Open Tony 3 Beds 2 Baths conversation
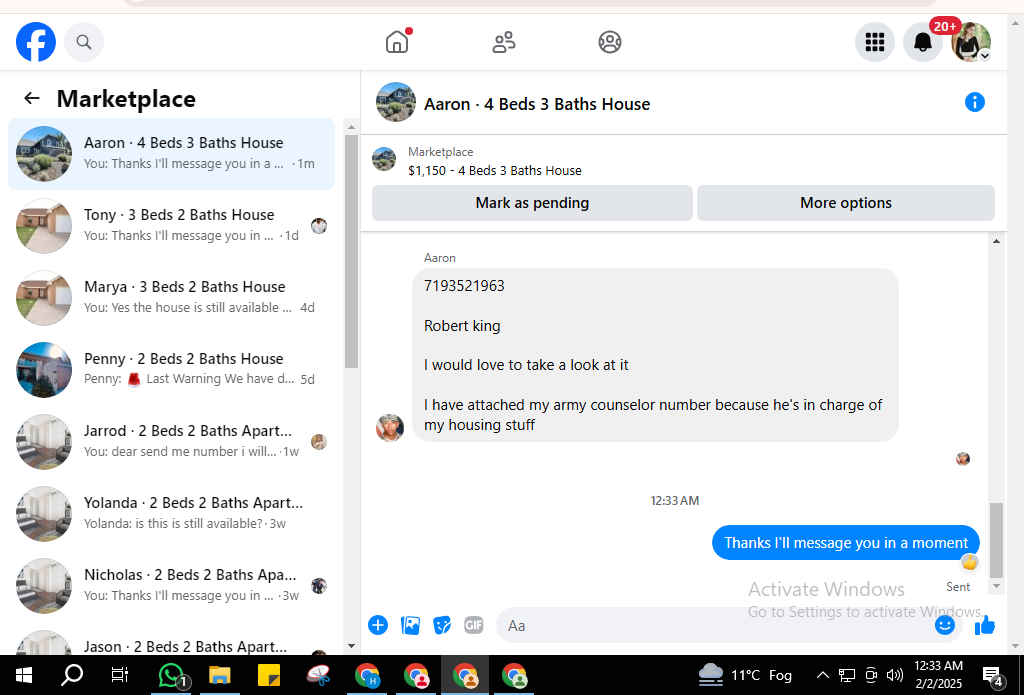This screenshot has height=695, width=1024. pyautogui.click(x=171, y=225)
